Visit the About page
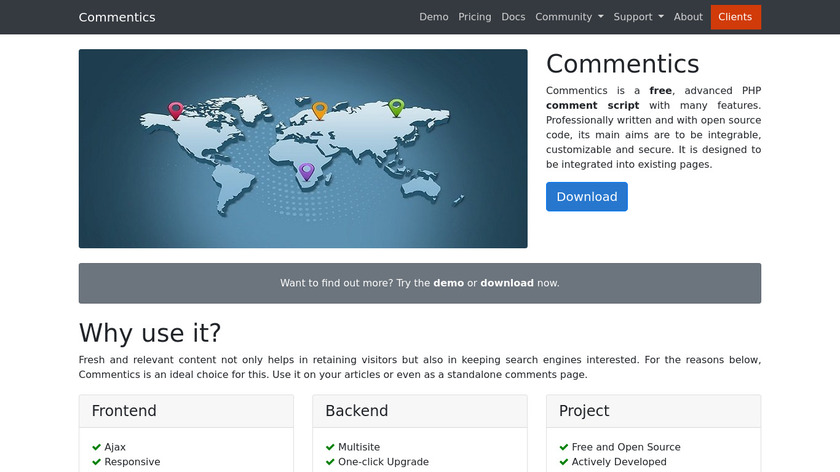 688,17
